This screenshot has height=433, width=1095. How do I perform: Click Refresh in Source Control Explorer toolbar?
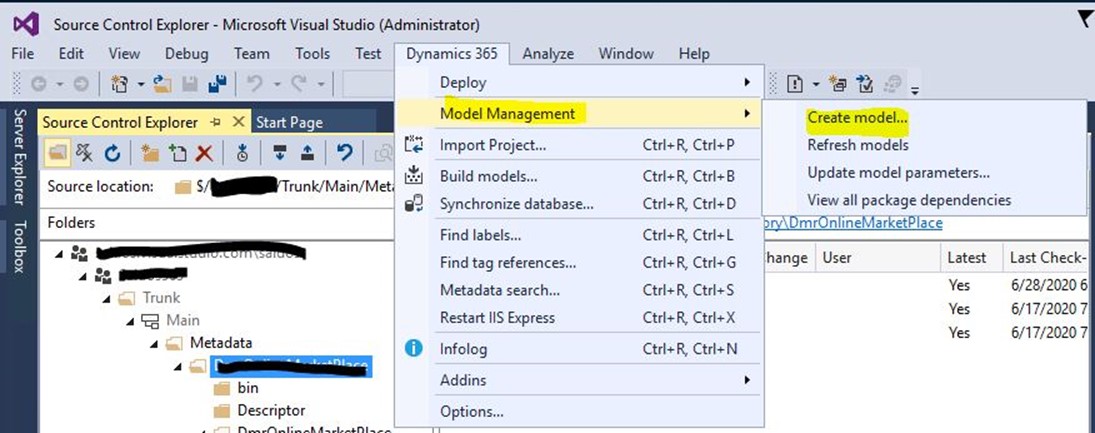(x=112, y=153)
